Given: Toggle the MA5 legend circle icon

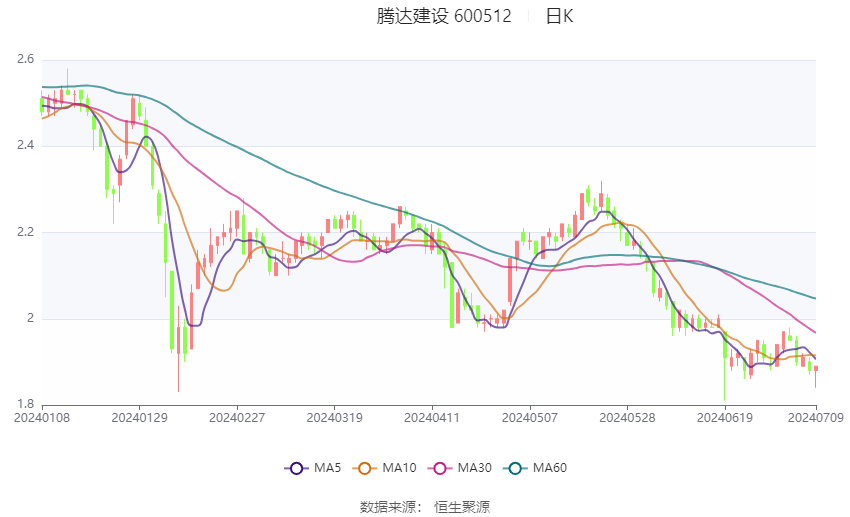Looking at the screenshot, I should [294, 467].
